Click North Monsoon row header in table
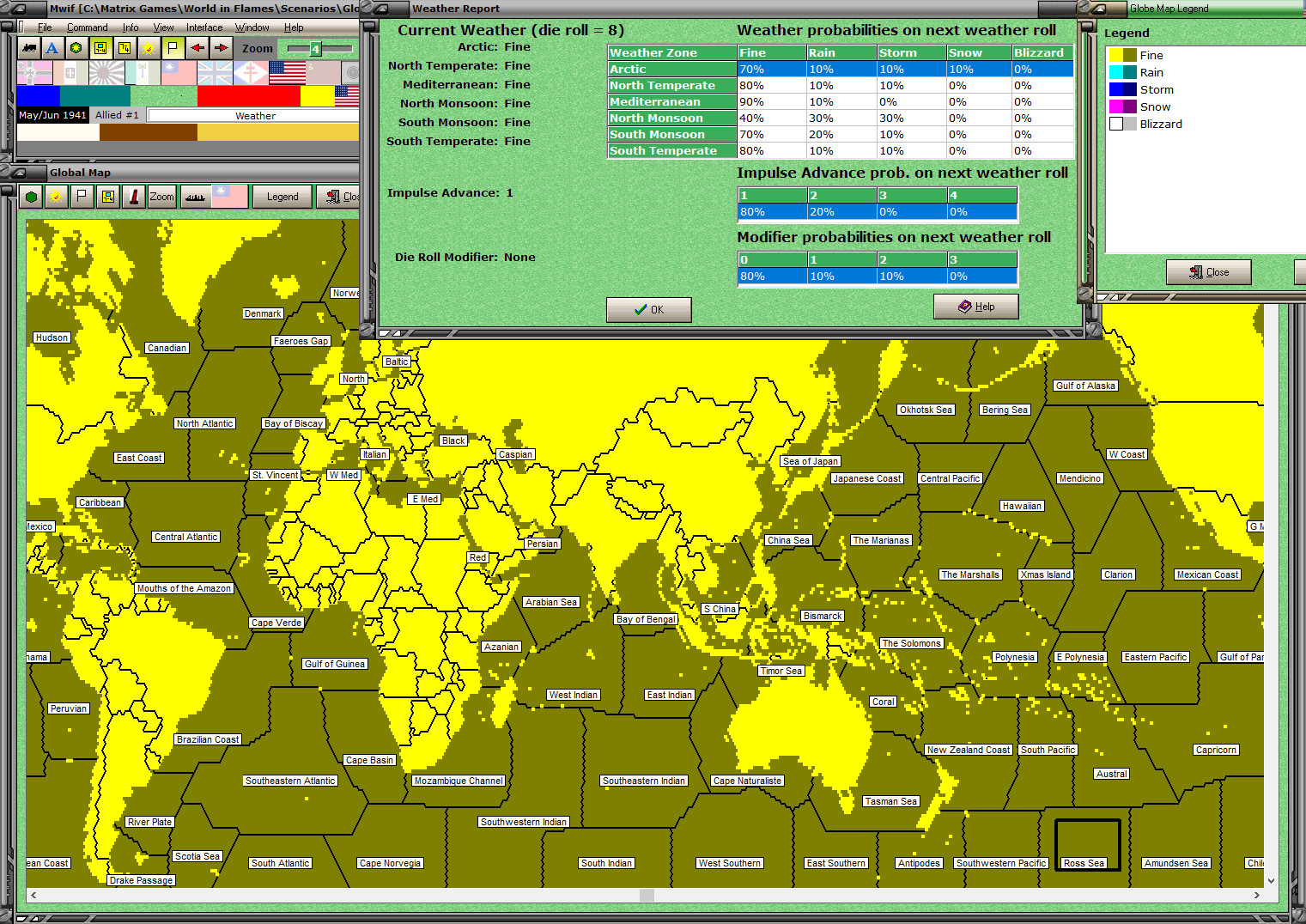Image resolution: width=1306 pixels, height=924 pixels. (671, 118)
